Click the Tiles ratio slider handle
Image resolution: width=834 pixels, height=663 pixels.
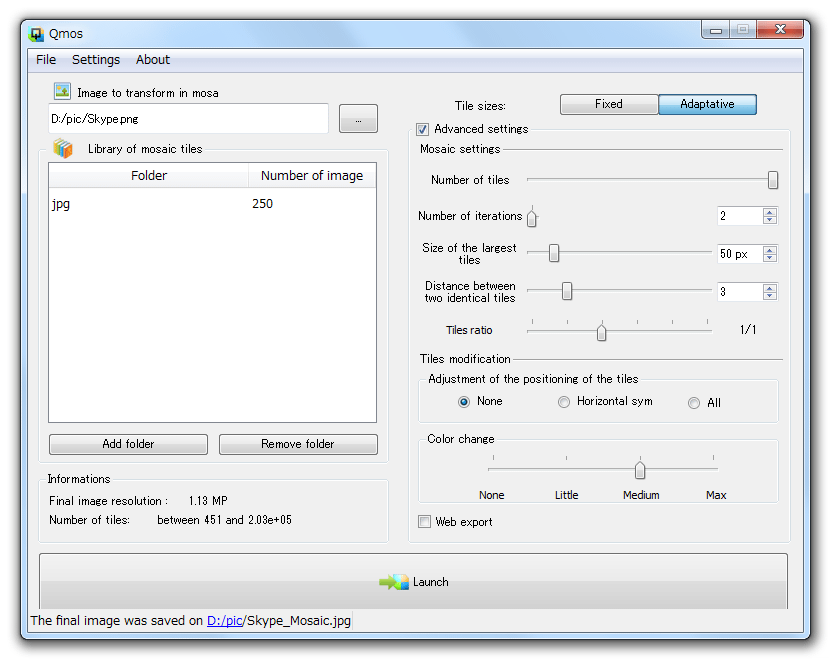[x=602, y=332]
